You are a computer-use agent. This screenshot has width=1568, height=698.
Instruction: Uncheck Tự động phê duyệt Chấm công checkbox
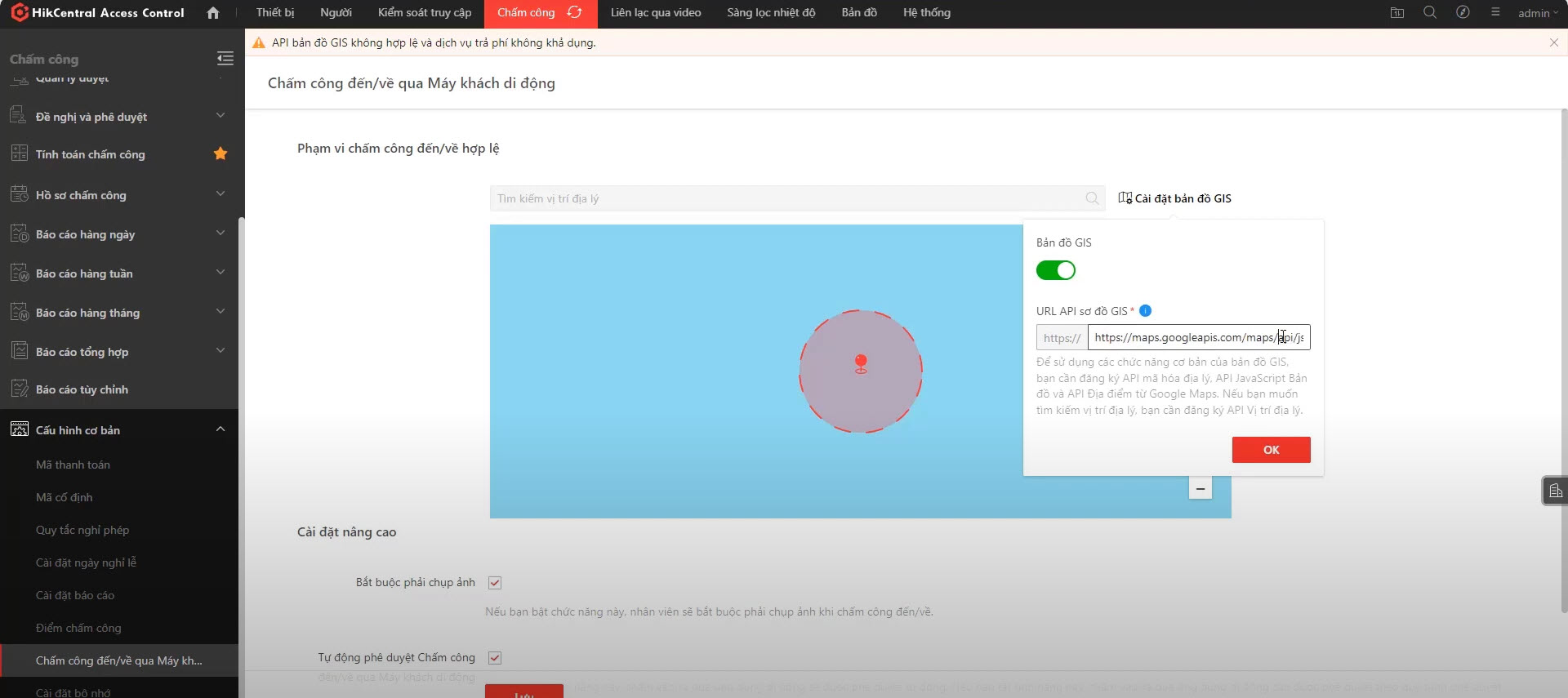tap(495, 658)
